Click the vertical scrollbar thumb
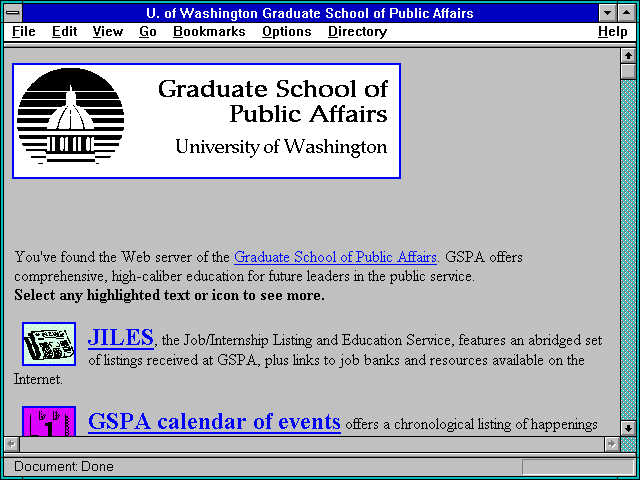Screen dimensions: 640x480 pos(628,71)
